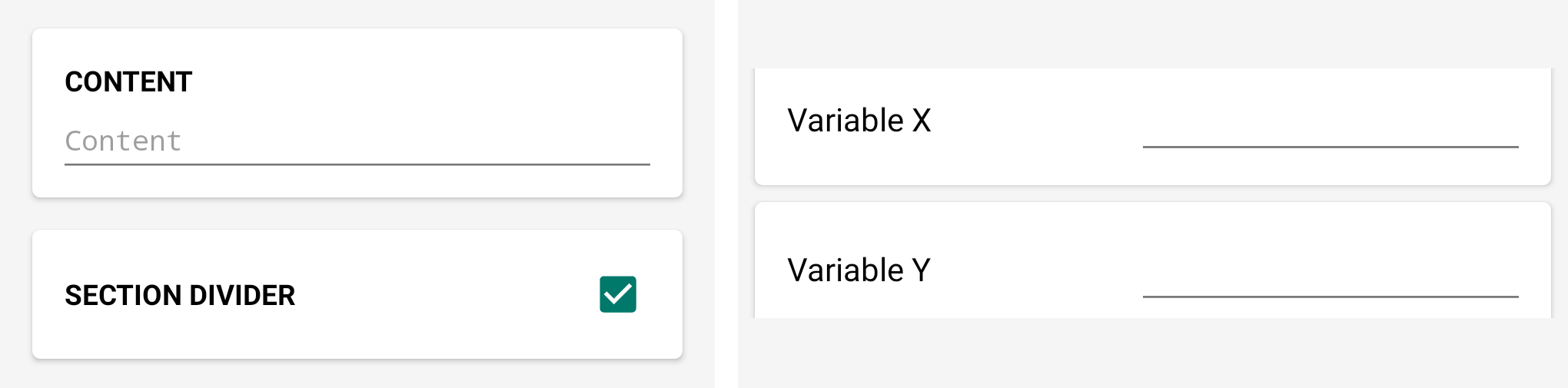Focus the Variable Y input field
This screenshot has width=1568, height=388.
tap(1330, 277)
